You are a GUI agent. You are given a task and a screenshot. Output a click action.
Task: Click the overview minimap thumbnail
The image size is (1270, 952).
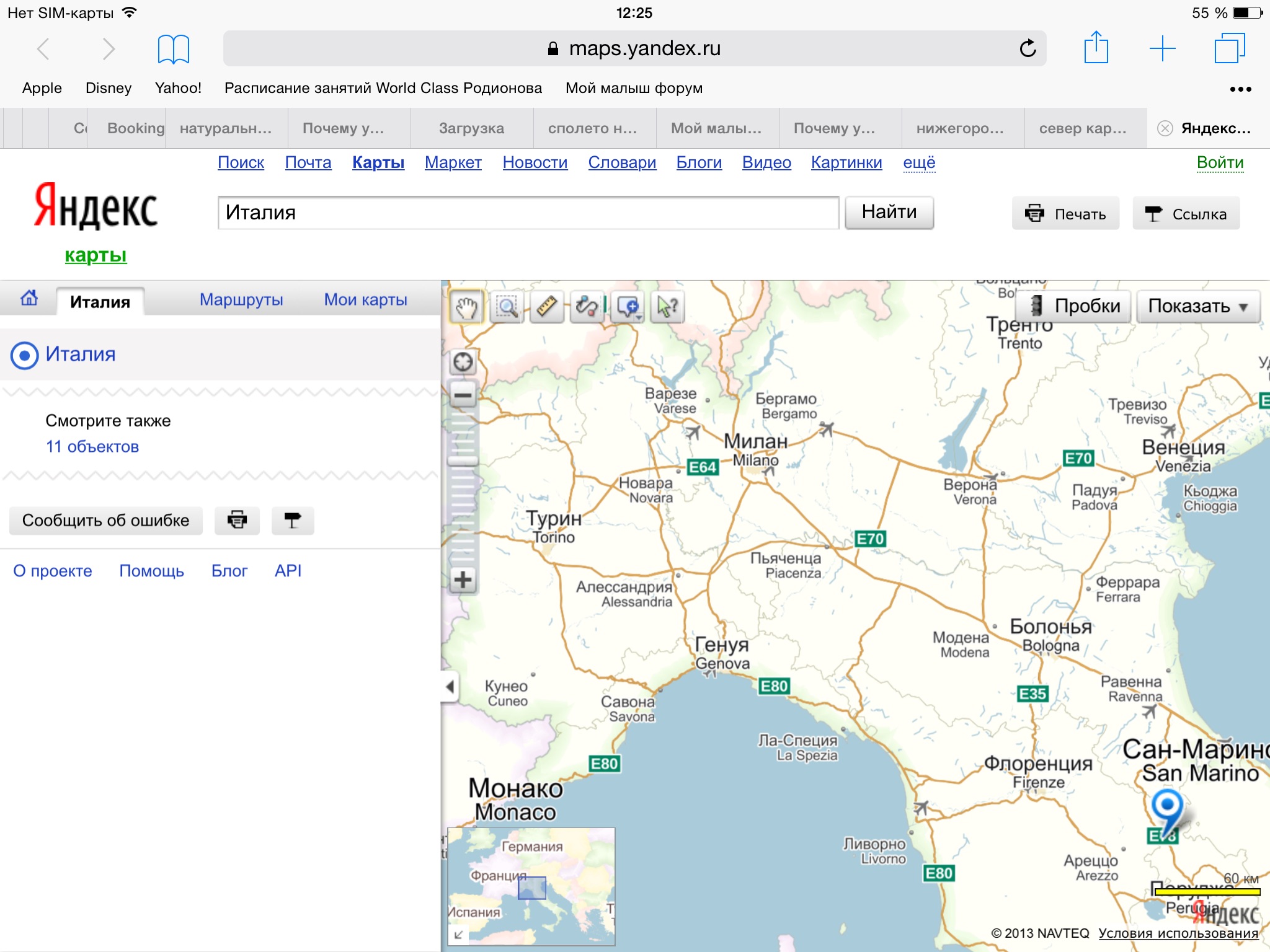tap(531, 886)
